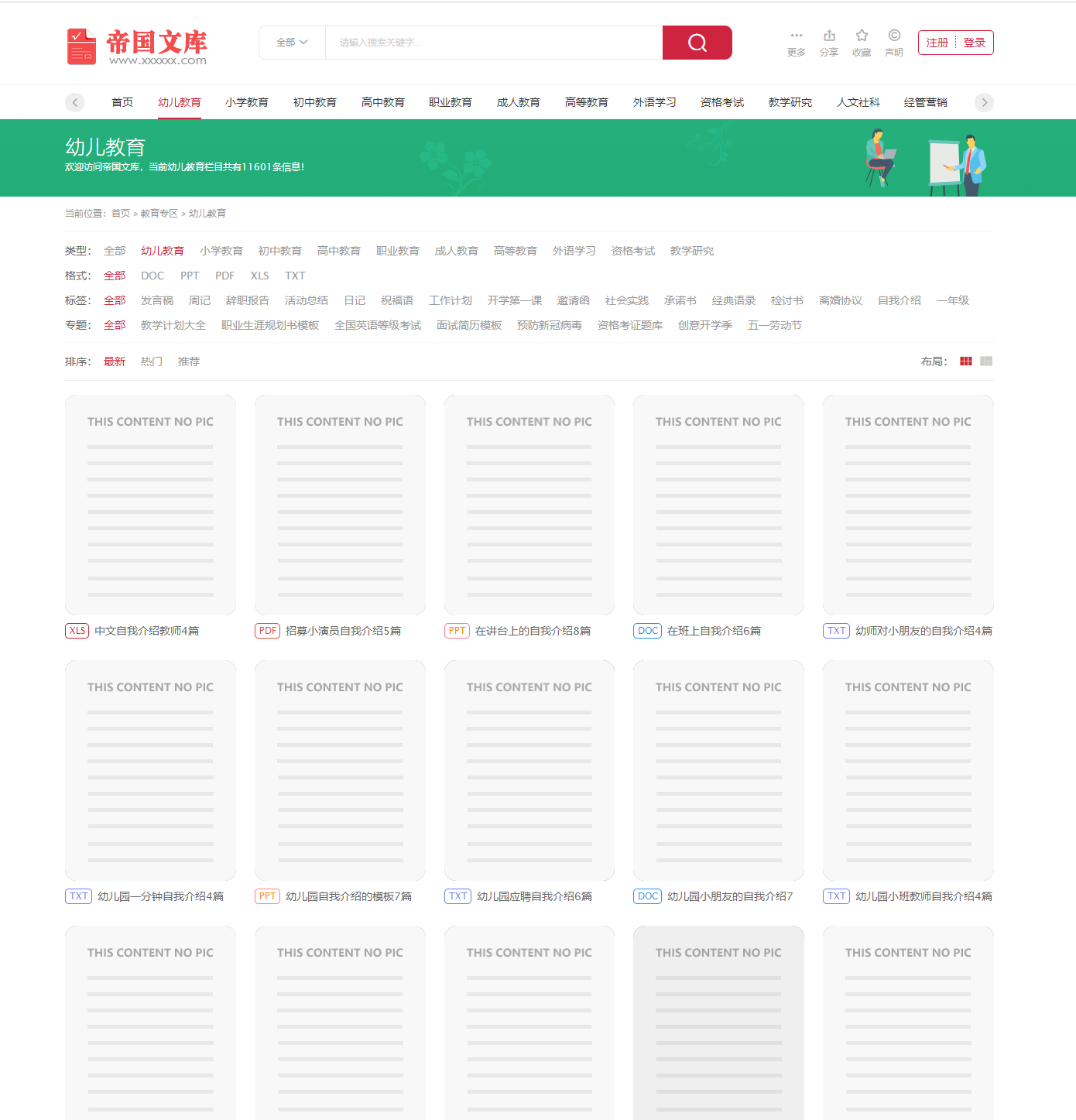The image size is (1076, 1120).
Task: Sort by 最新
Action: point(115,361)
